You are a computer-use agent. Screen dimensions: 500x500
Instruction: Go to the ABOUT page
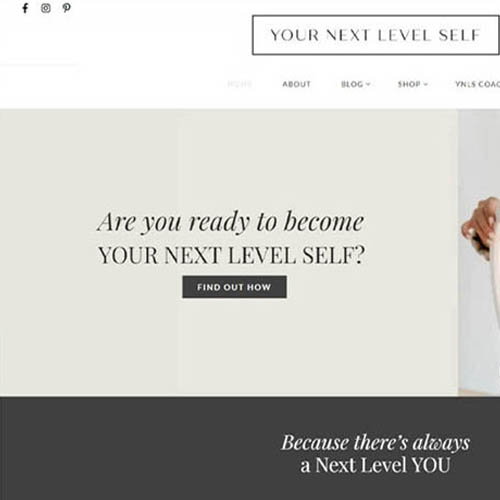pos(296,84)
